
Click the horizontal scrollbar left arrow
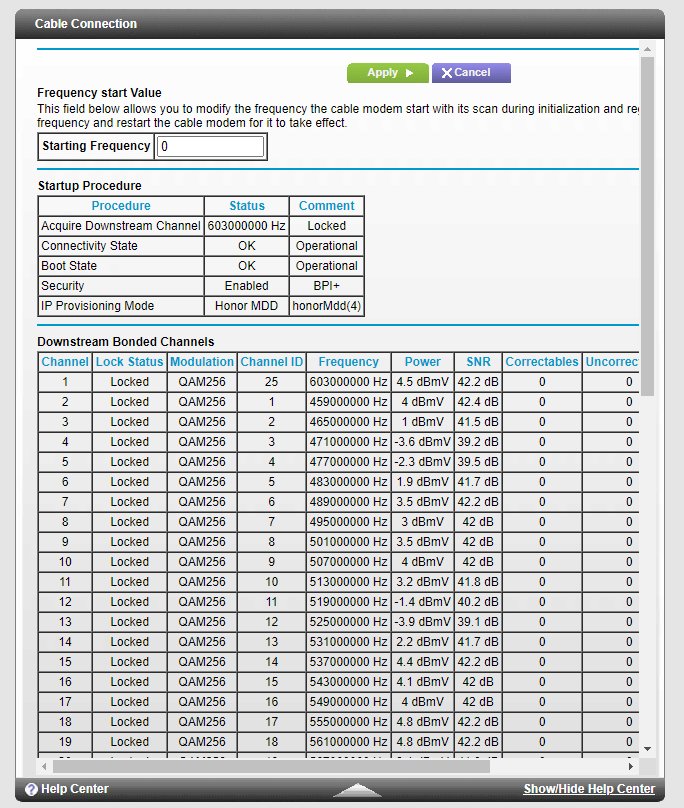click(x=44, y=766)
